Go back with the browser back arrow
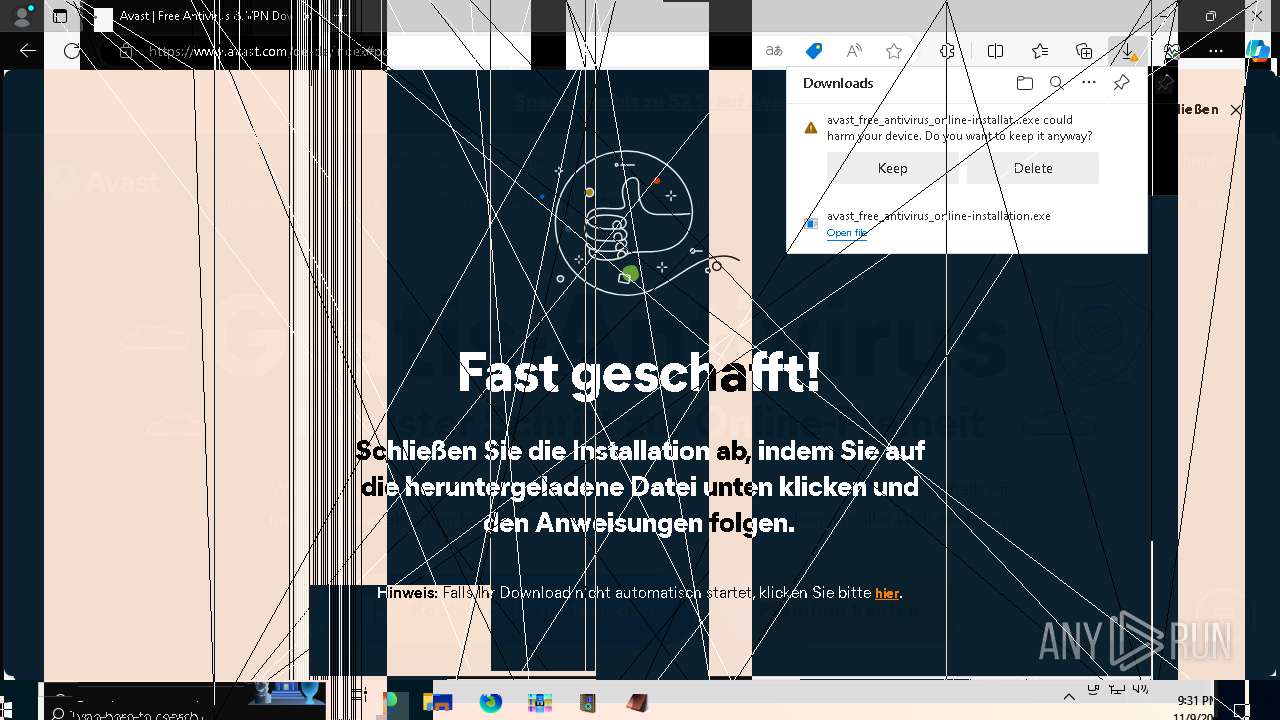This screenshot has height=720, width=1280. tap(28, 51)
